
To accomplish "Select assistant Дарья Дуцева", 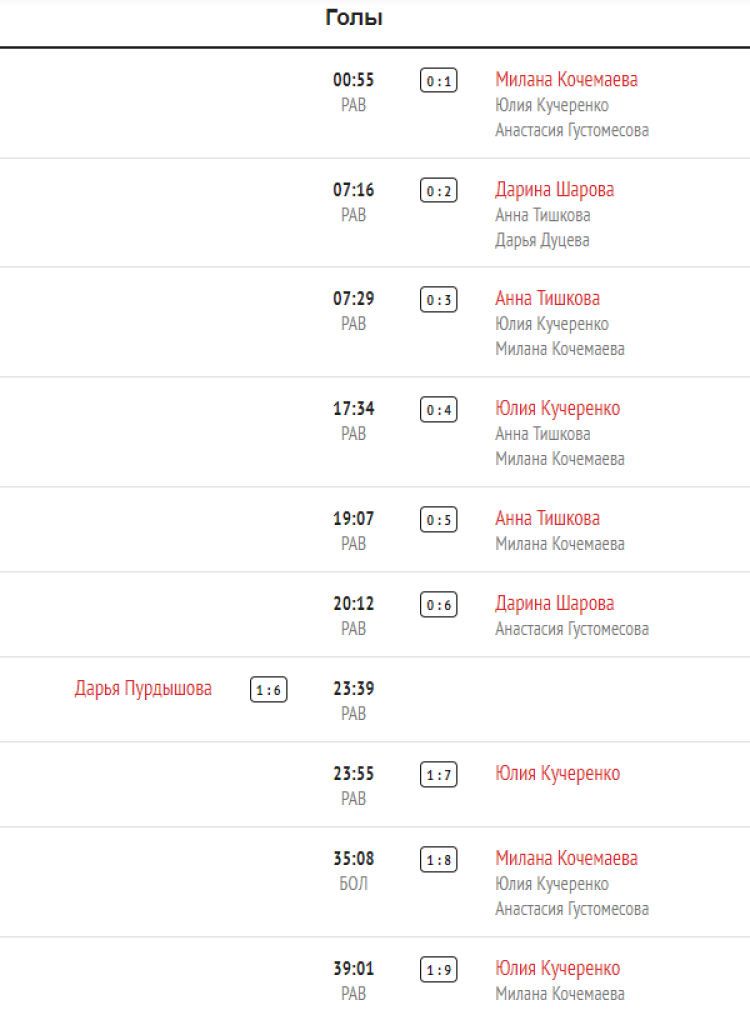I will [542, 240].
